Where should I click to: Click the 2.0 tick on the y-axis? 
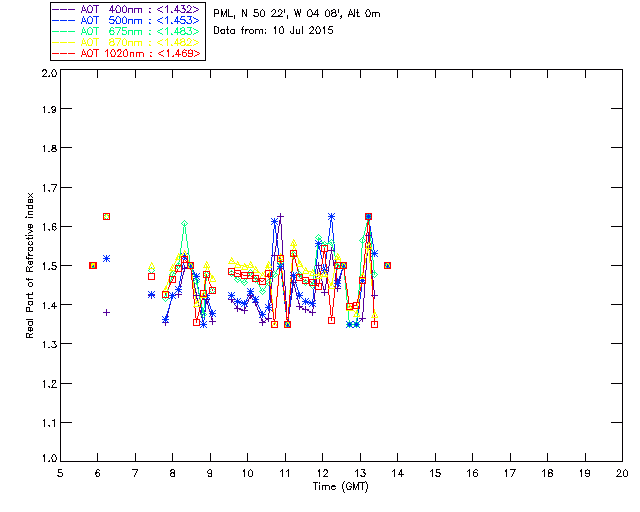tap(48, 74)
